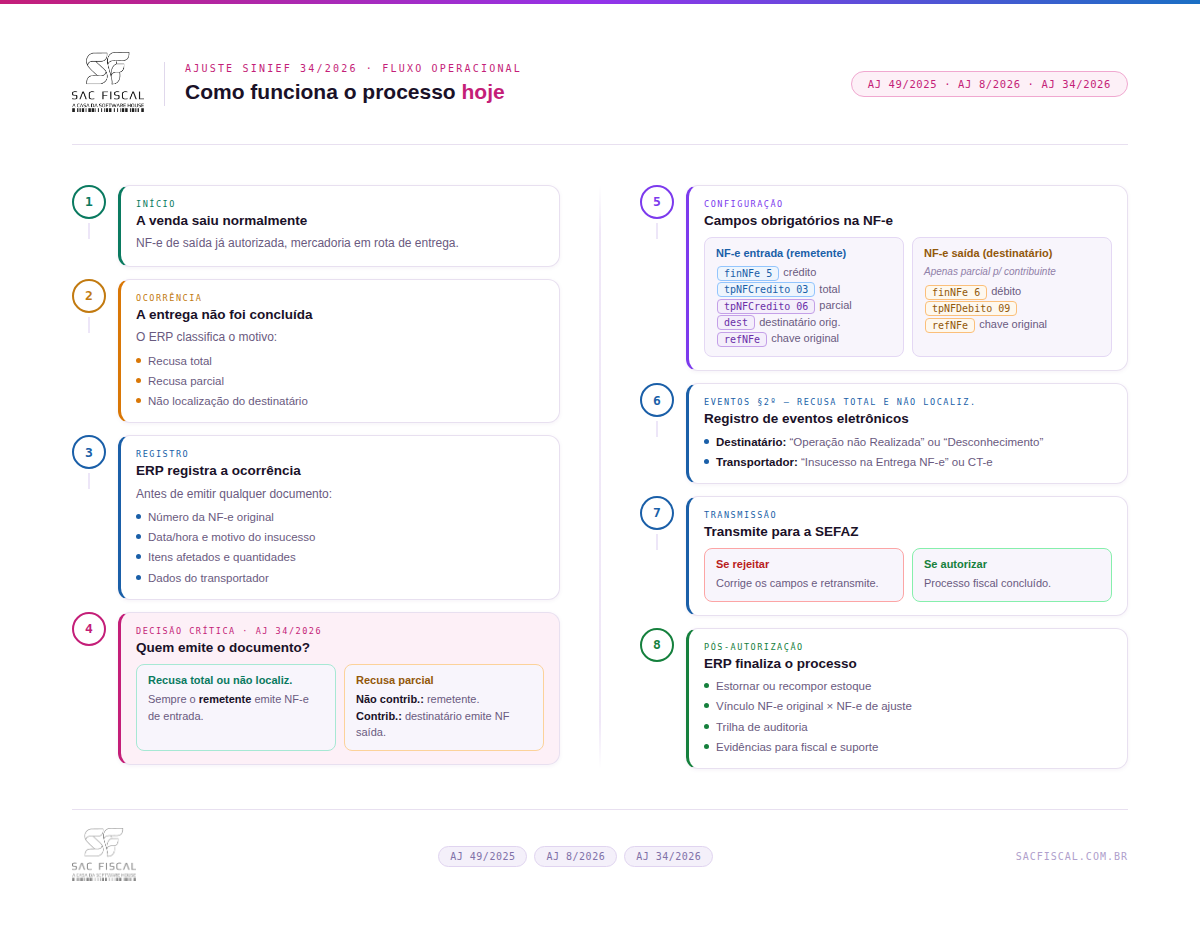Click the finNFe 6 code chip
Image resolution: width=1200 pixels, height=941 pixels.
pyautogui.click(x=956, y=292)
